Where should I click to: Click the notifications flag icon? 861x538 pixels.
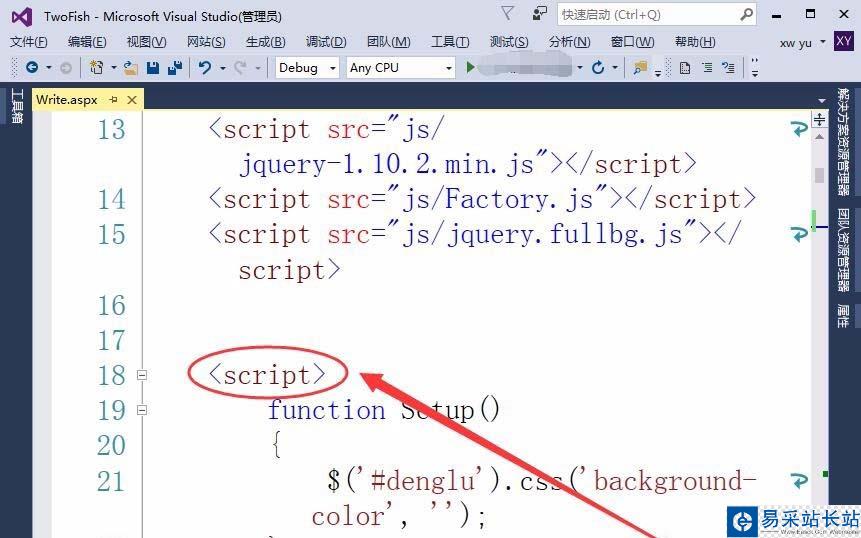coord(508,14)
